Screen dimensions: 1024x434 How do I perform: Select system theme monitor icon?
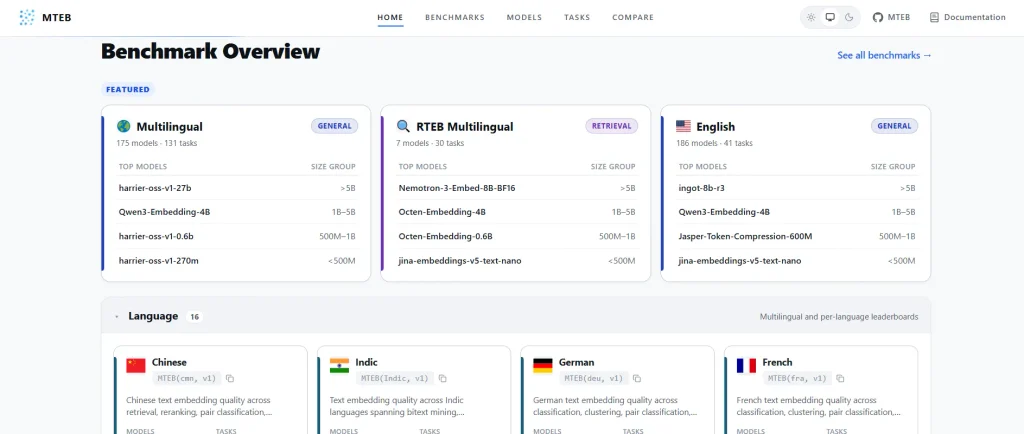[830, 18]
